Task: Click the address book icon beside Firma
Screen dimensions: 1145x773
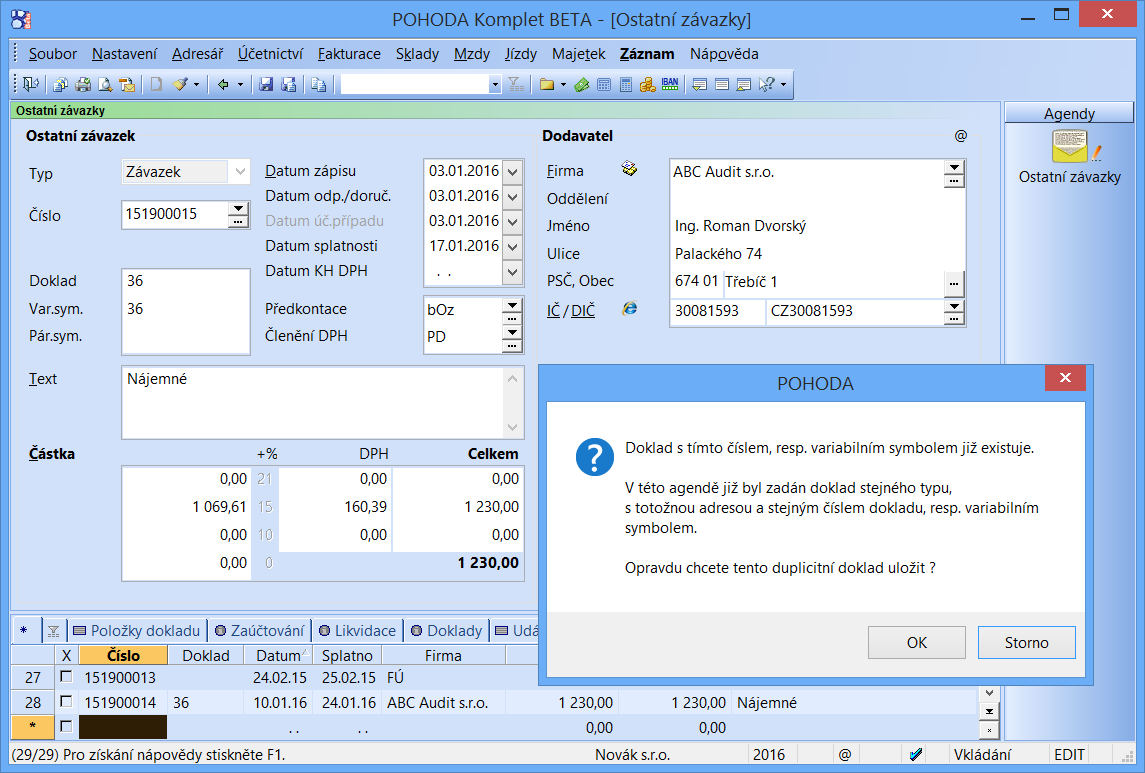Action: tap(629, 169)
